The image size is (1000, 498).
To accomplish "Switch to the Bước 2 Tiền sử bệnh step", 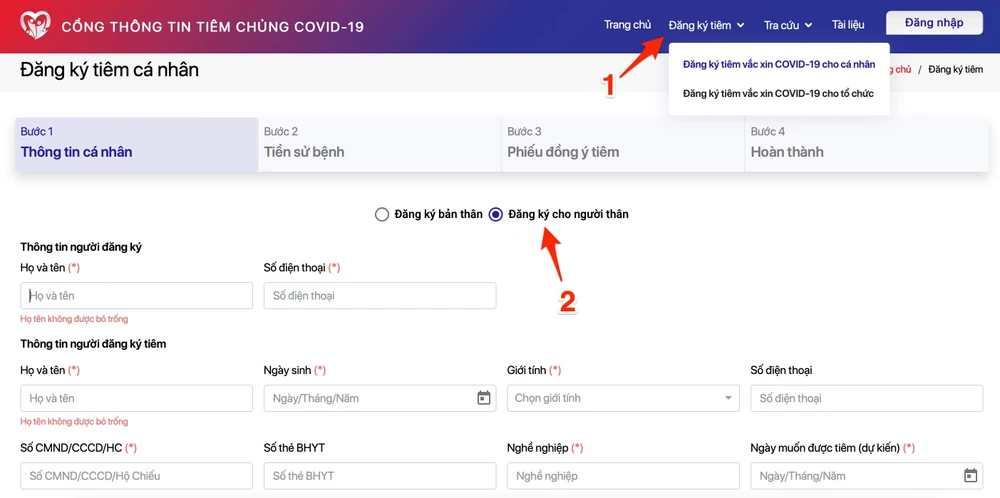I will pos(379,144).
